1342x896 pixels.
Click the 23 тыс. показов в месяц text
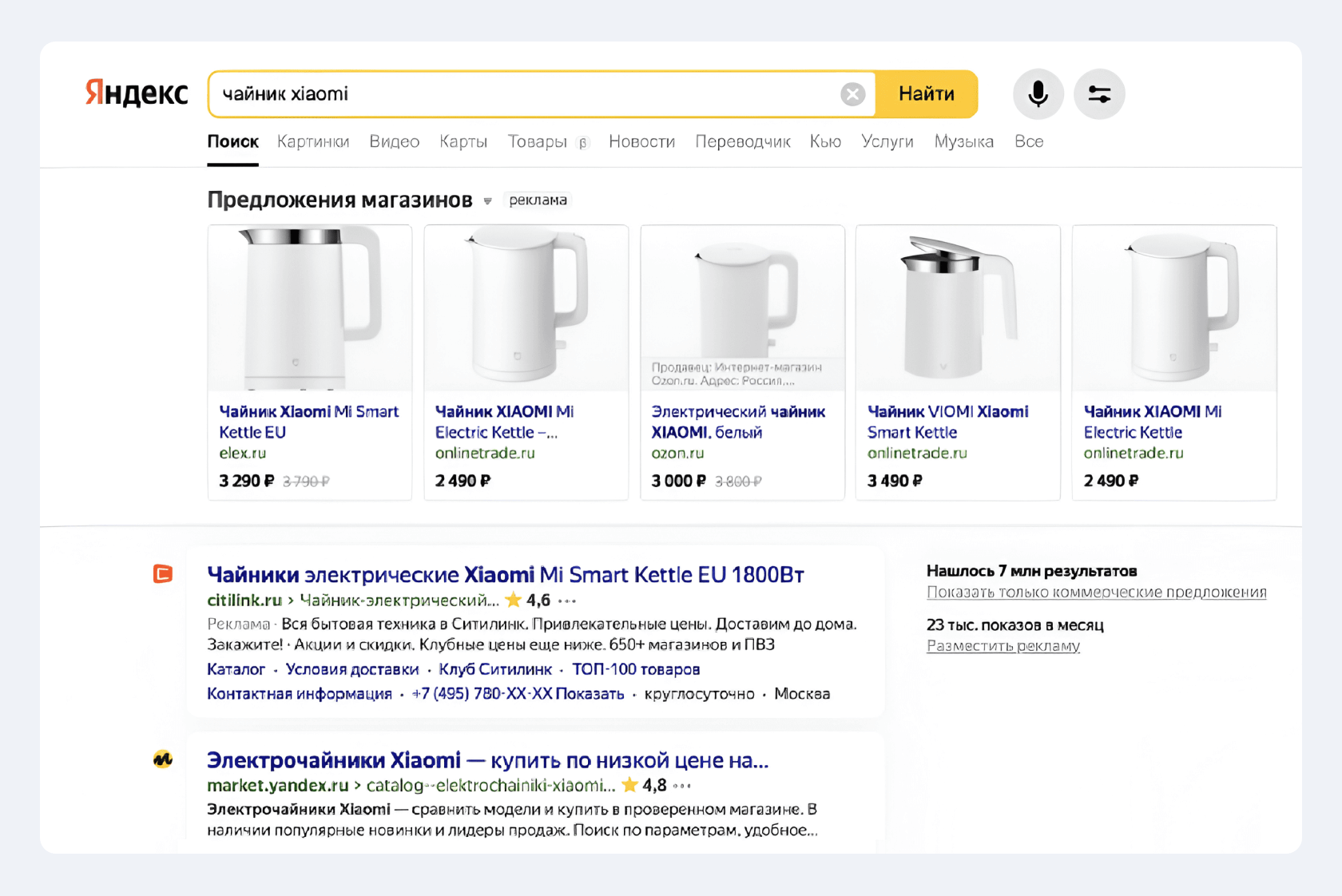[1015, 625]
